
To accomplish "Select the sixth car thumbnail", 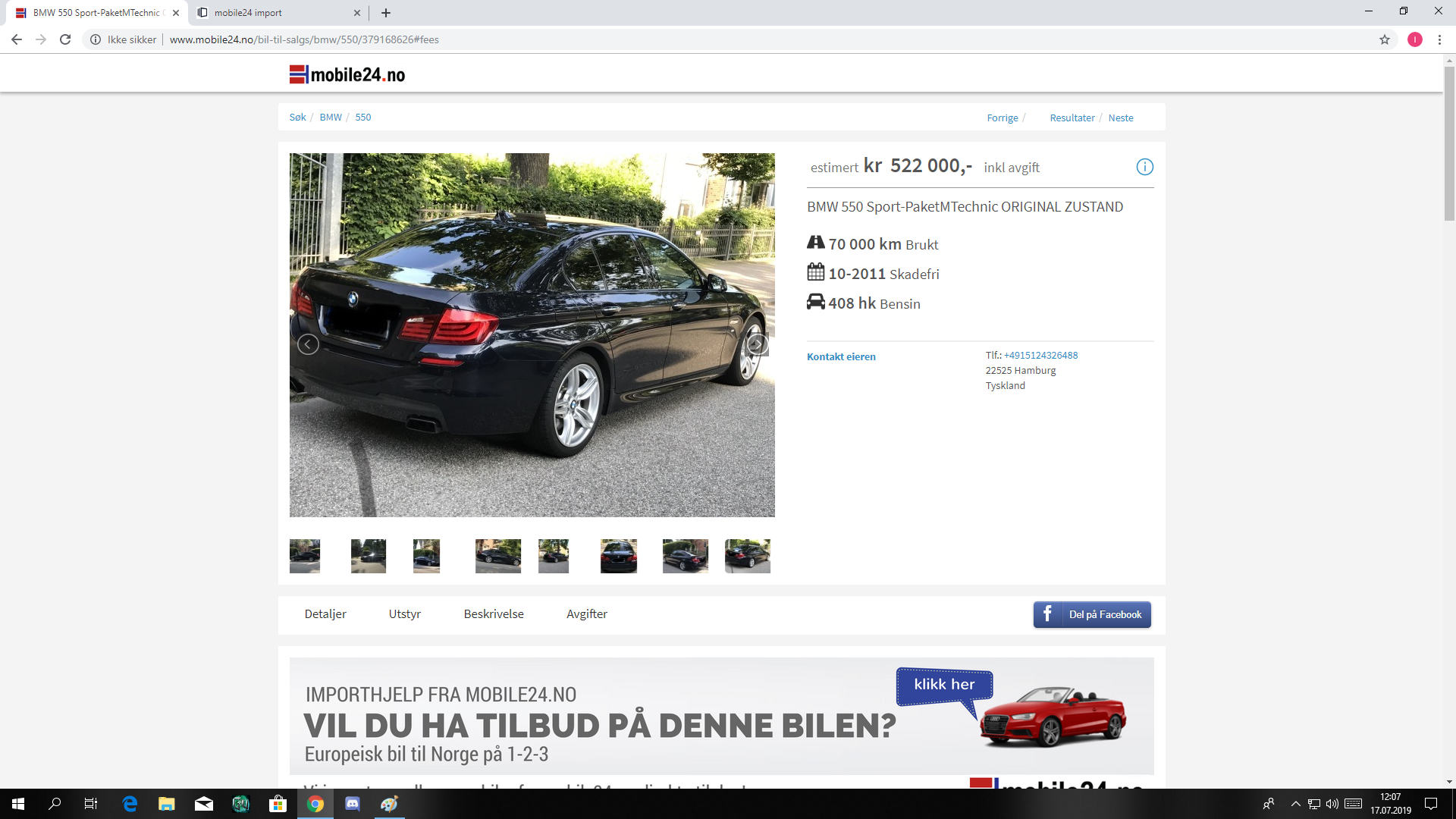I will click(619, 556).
